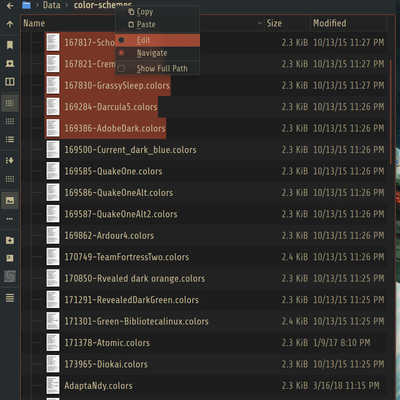Click the vertical scrollbar of the file list
The width and height of the screenshot is (400, 400).
coord(391,112)
